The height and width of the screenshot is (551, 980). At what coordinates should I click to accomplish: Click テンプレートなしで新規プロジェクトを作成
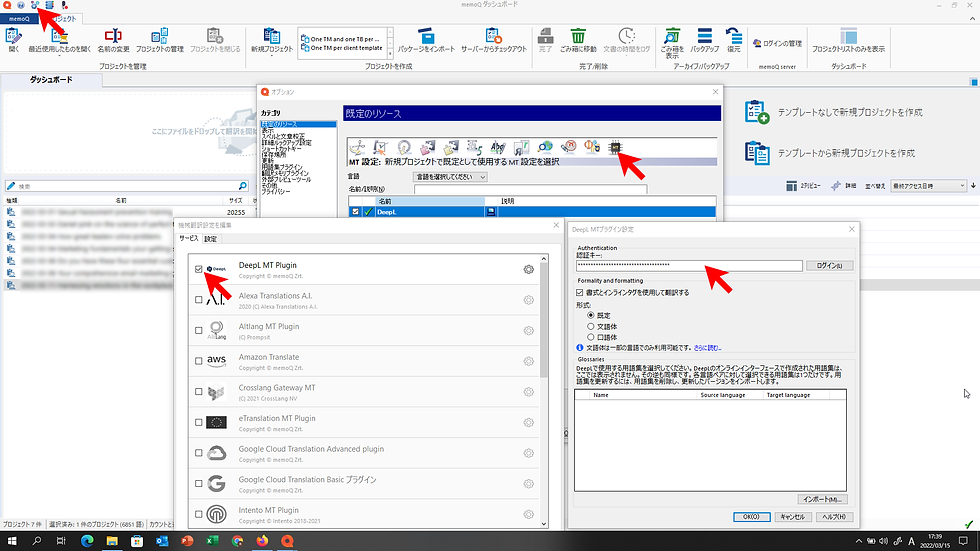coord(834,112)
